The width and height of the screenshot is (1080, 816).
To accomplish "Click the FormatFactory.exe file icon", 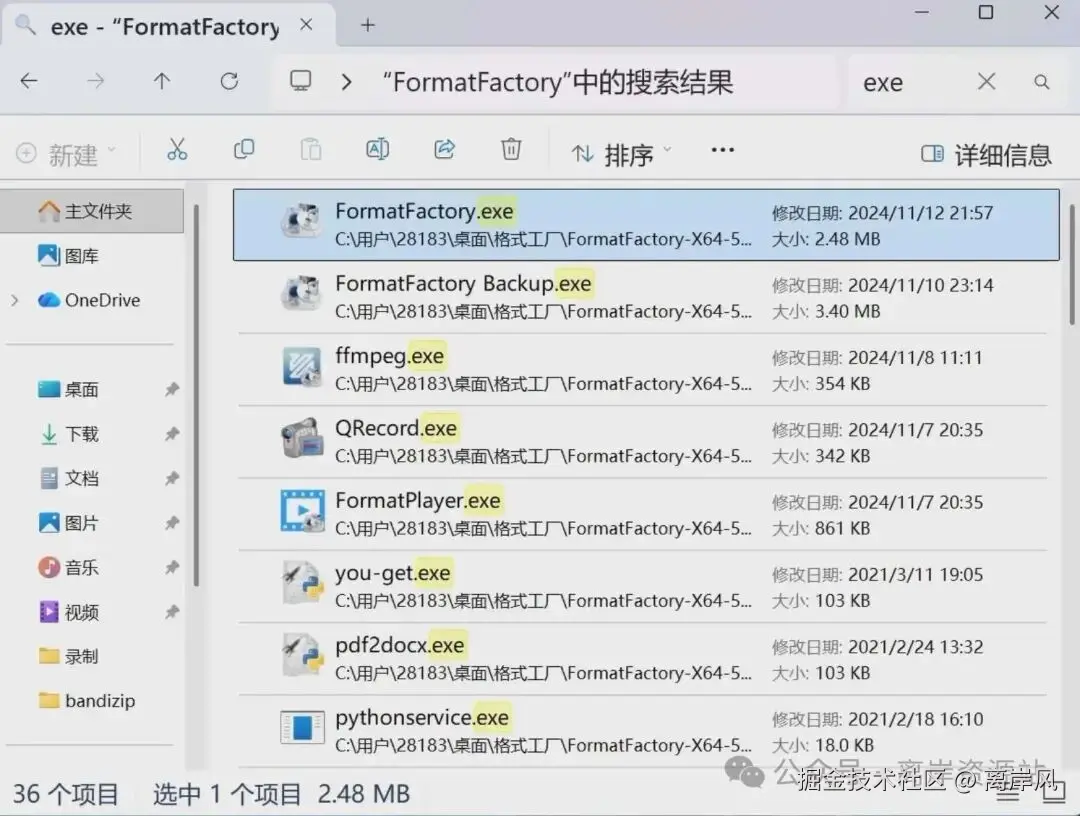I will [x=302, y=222].
